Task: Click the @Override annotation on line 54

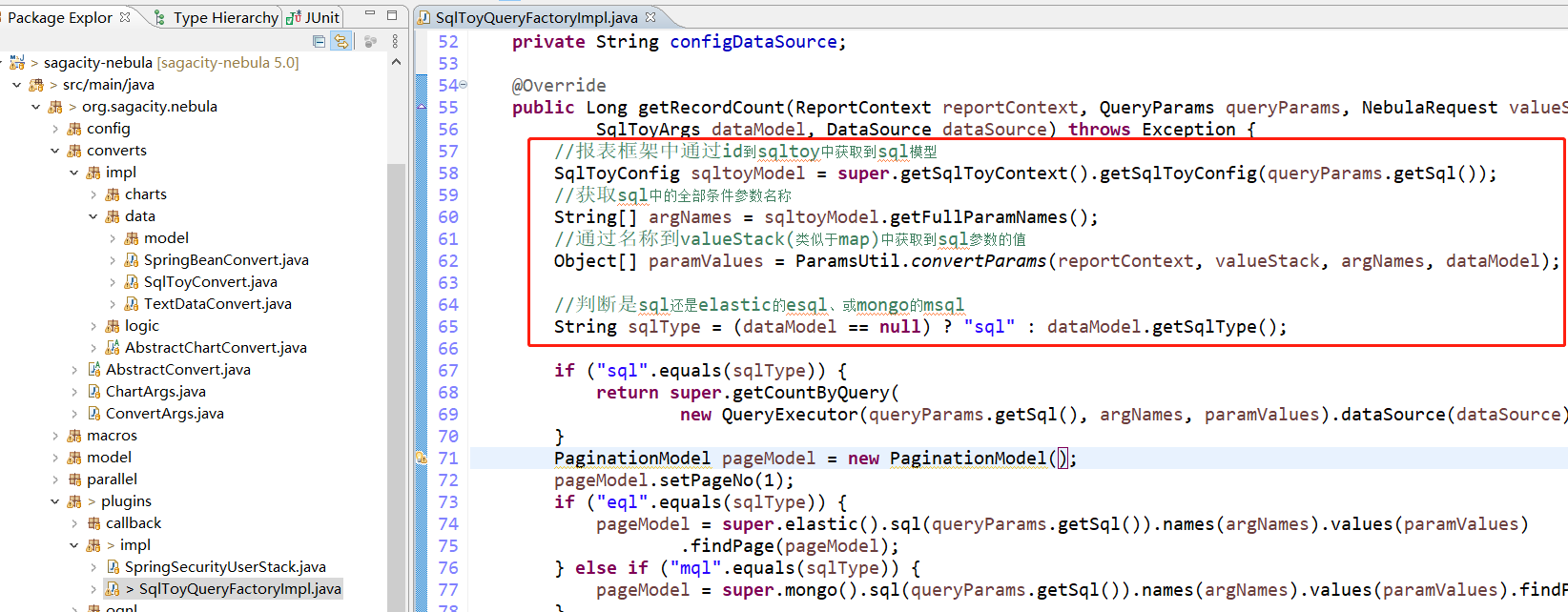Action: coord(559,86)
